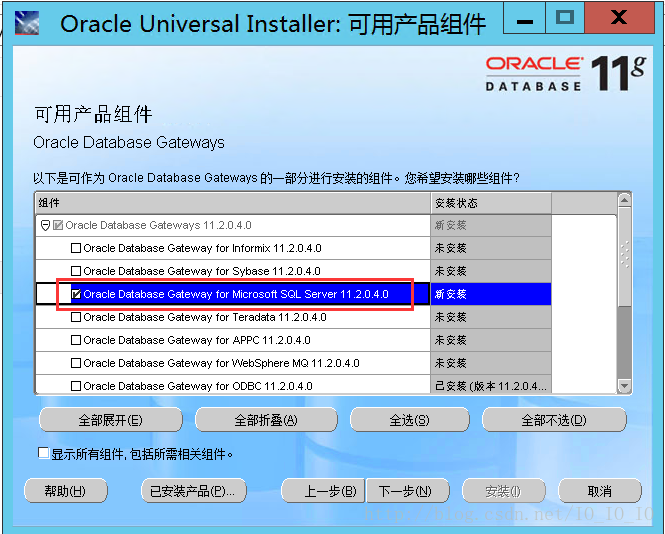Click the 组件 column header

coord(233,203)
